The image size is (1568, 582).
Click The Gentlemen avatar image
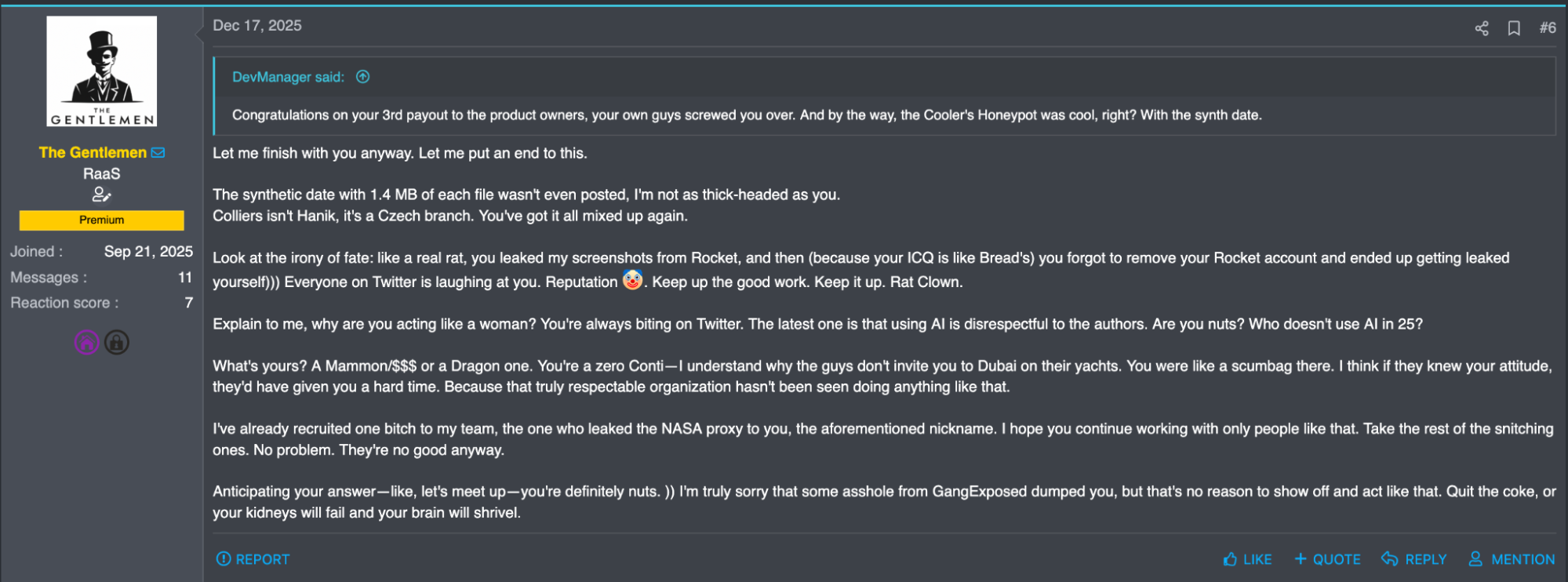click(102, 71)
